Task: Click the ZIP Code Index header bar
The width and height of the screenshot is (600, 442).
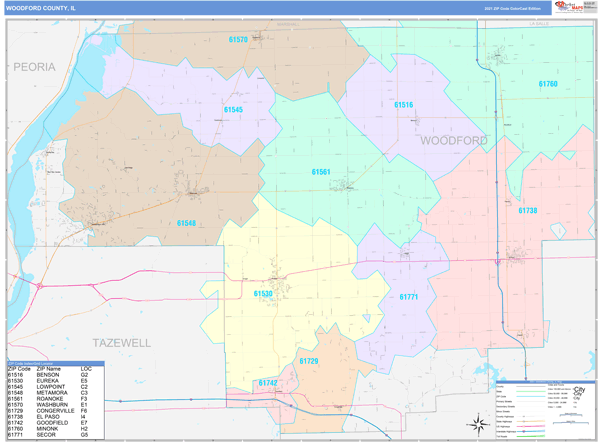Action: tap(56, 364)
